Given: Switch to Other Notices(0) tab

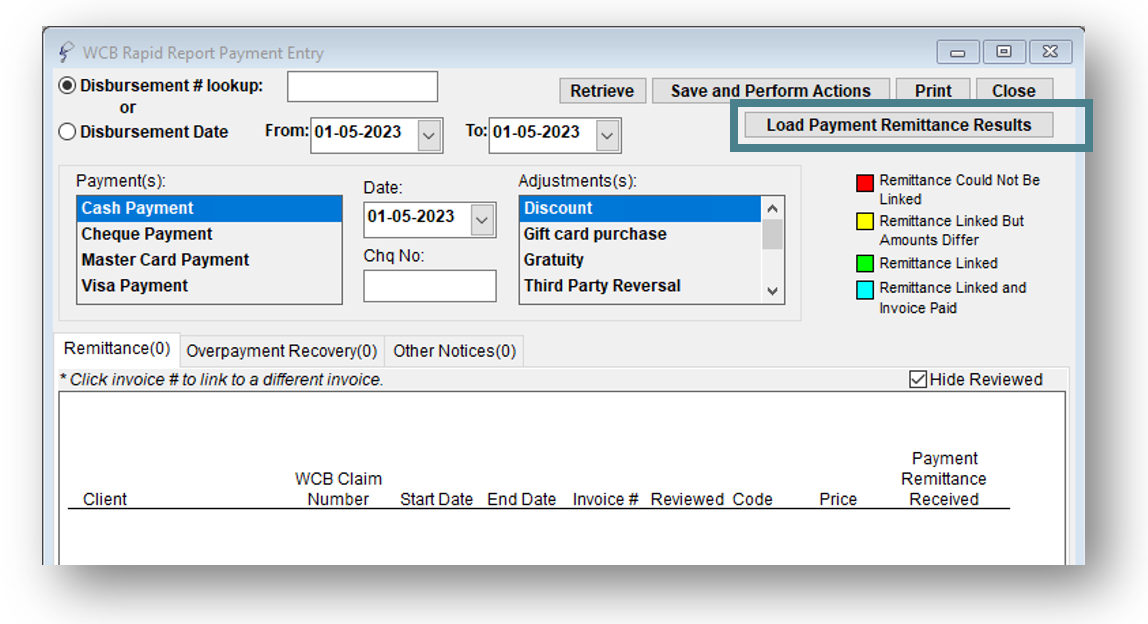Looking at the screenshot, I should tap(455, 352).
